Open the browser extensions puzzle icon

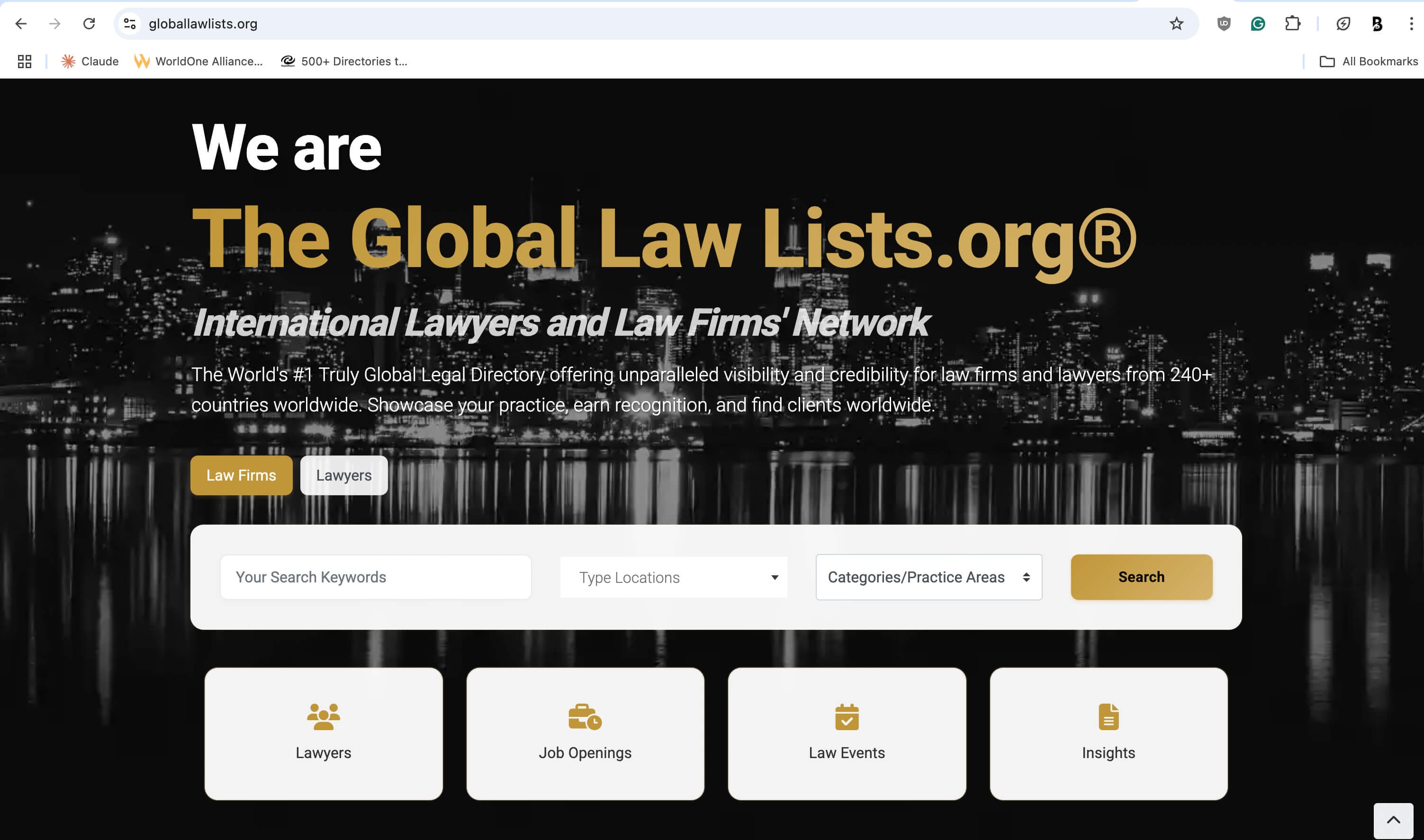[x=1293, y=24]
